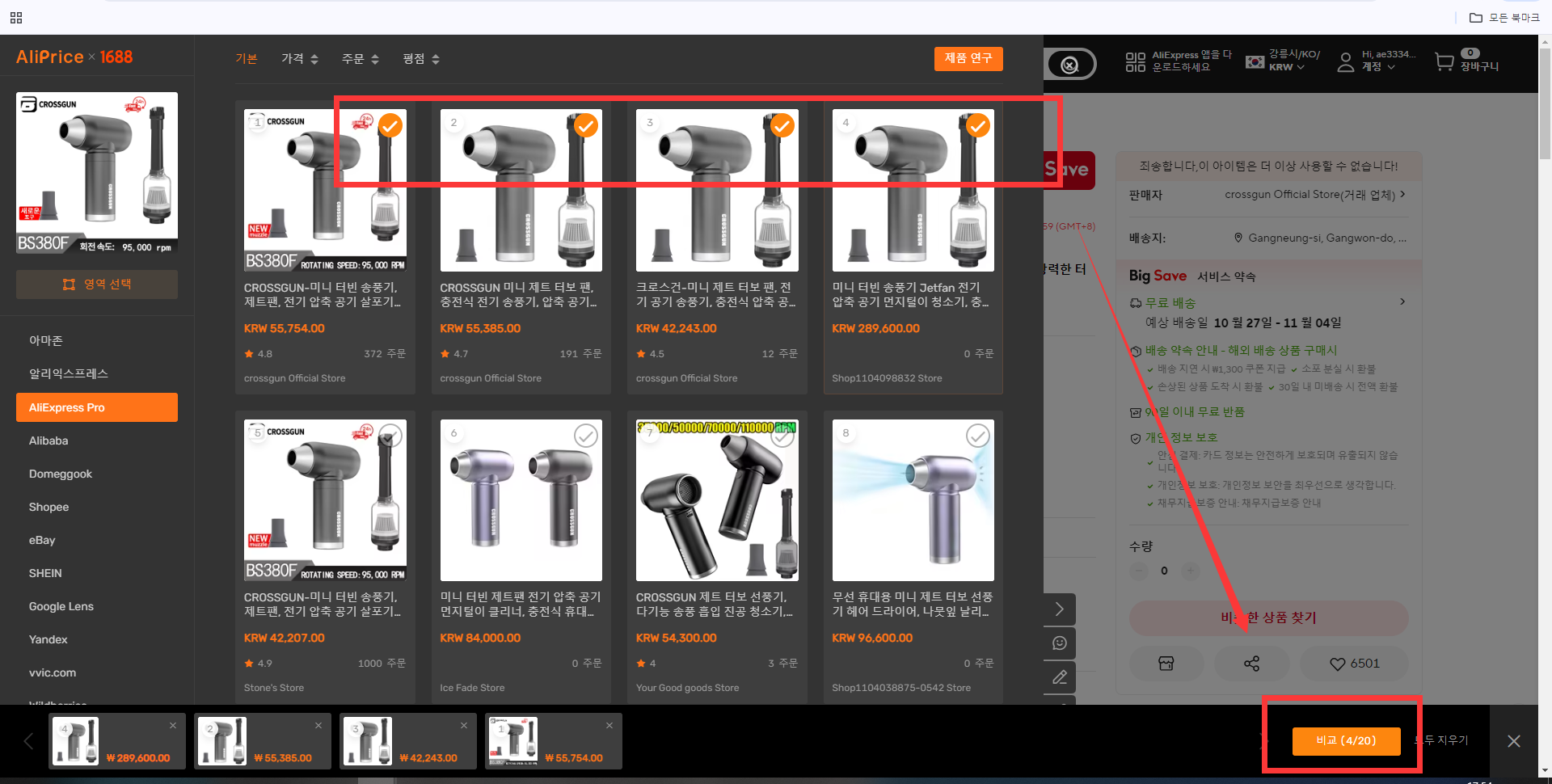
Task: Open Stone's Store link
Action: [x=274, y=688]
